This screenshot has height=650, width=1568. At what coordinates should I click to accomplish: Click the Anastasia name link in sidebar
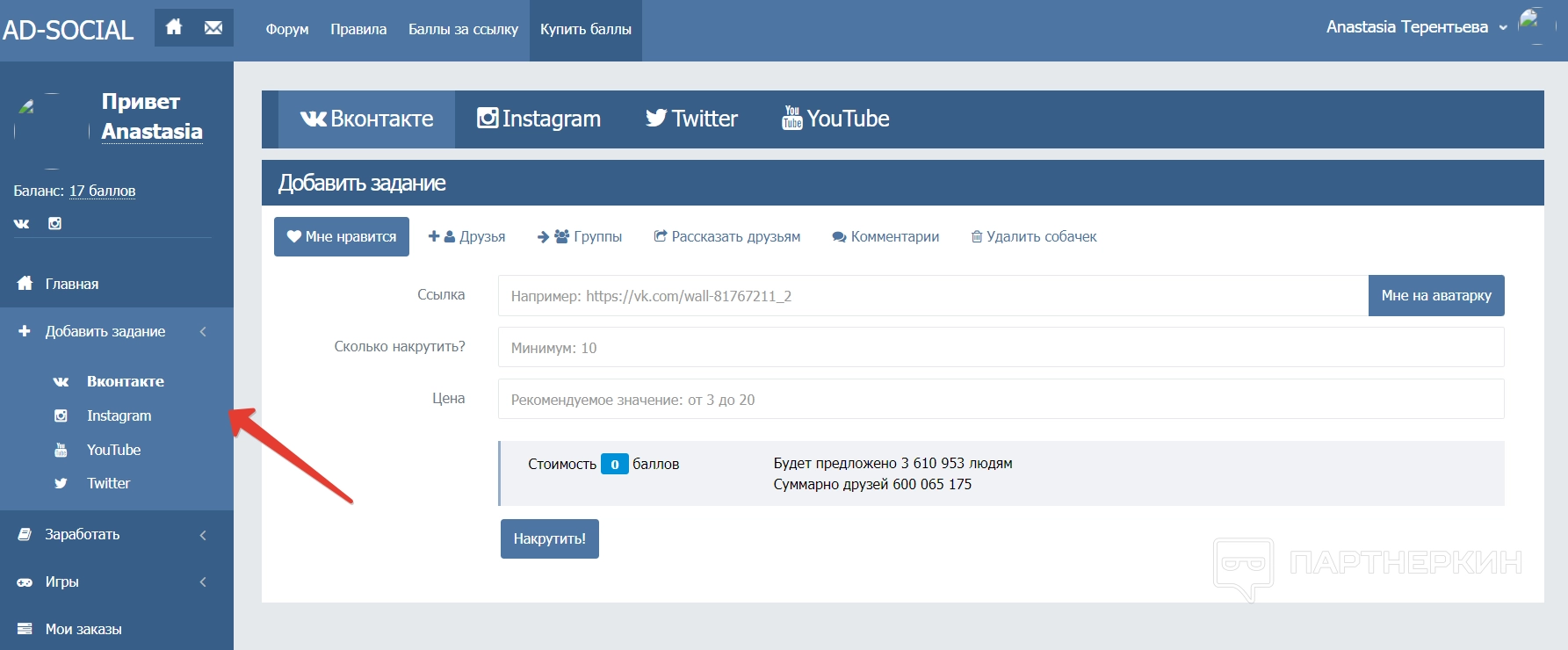click(152, 132)
